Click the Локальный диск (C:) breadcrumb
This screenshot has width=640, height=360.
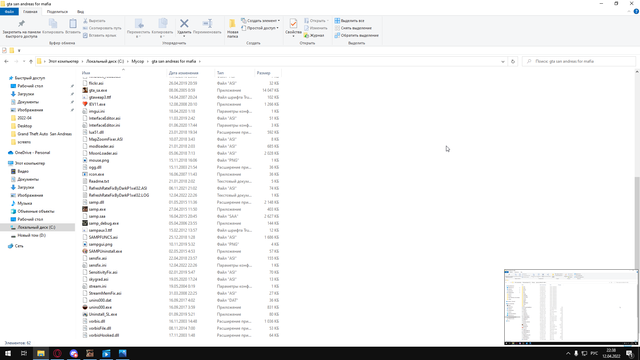(x=105, y=61)
